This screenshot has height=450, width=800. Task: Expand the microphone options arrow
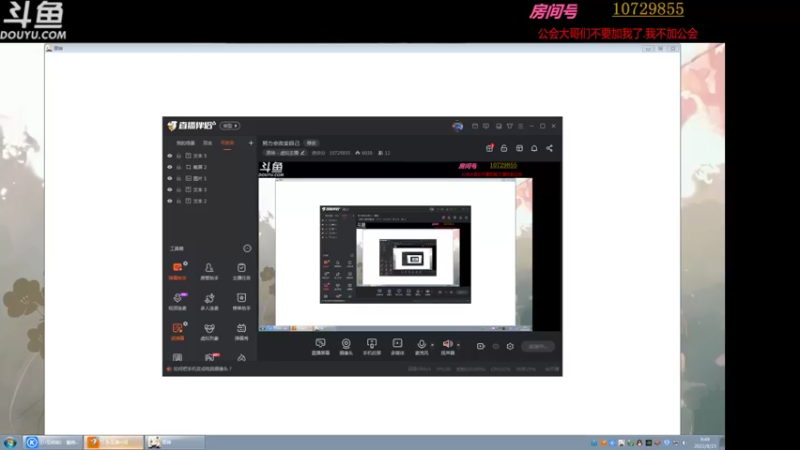pos(432,345)
